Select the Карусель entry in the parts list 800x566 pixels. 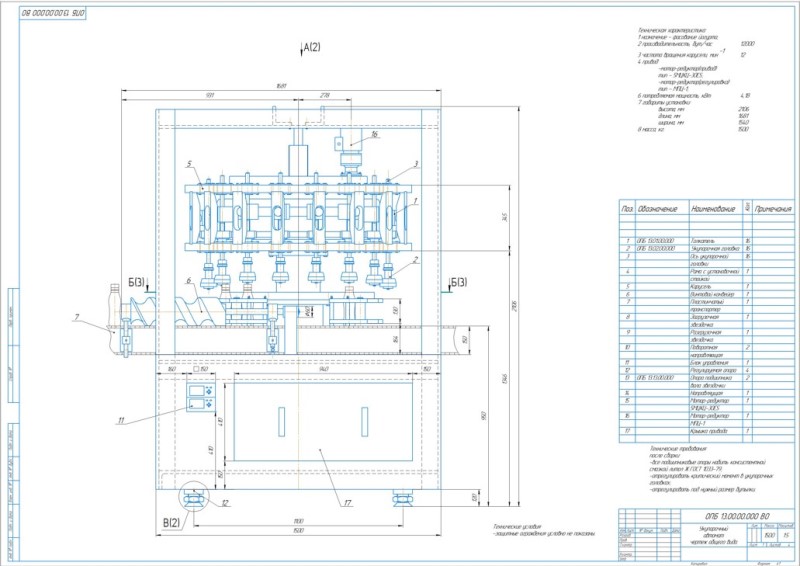click(701, 286)
